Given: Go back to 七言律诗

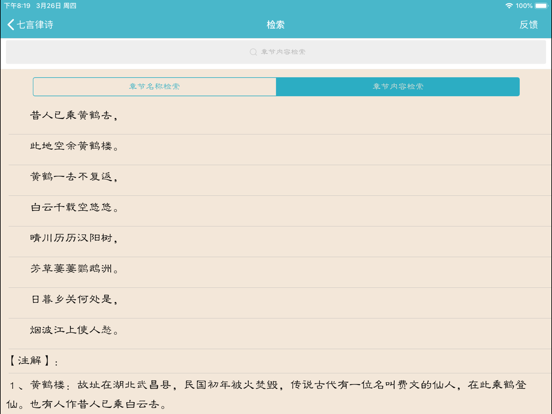Looking at the screenshot, I should pos(30,25).
